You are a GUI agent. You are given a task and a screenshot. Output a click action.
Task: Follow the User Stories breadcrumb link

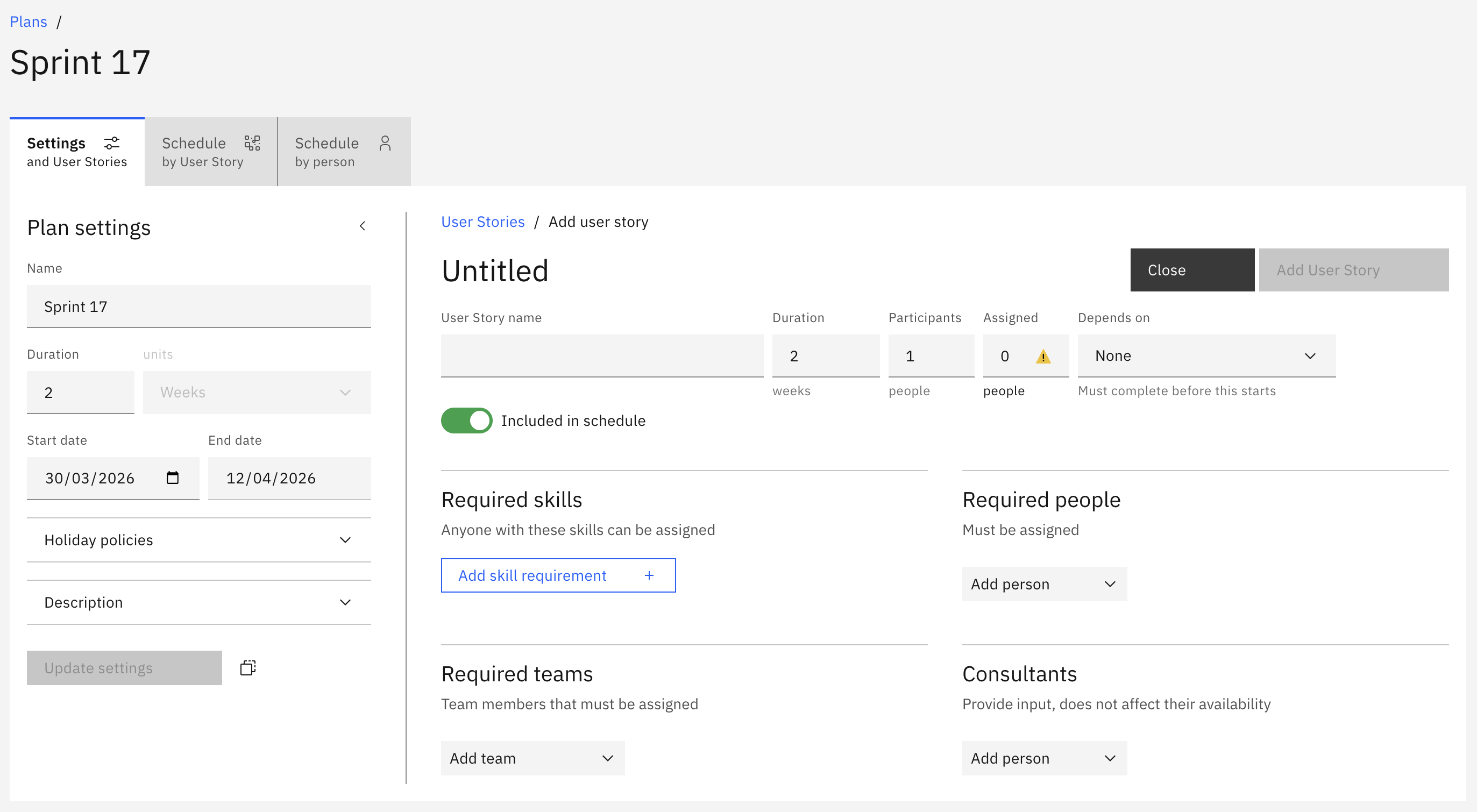tap(483, 222)
